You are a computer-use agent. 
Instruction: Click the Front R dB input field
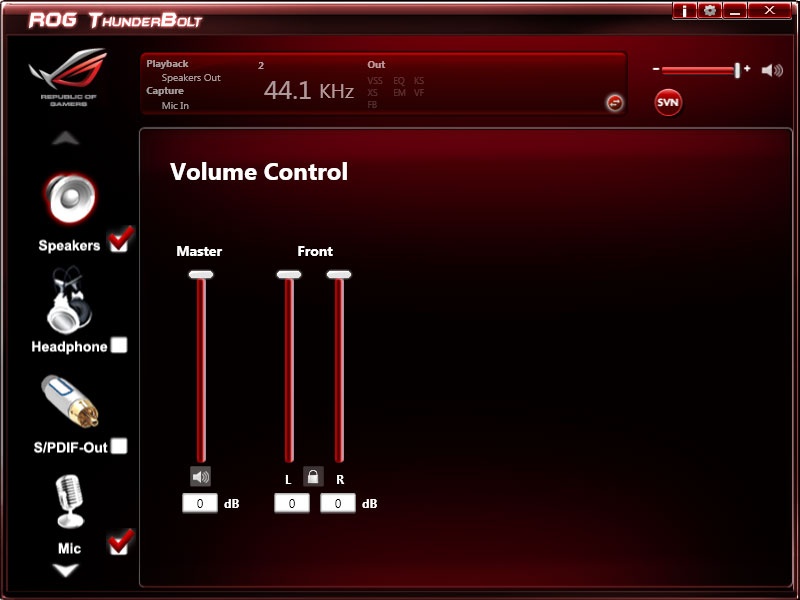tap(338, 504)
